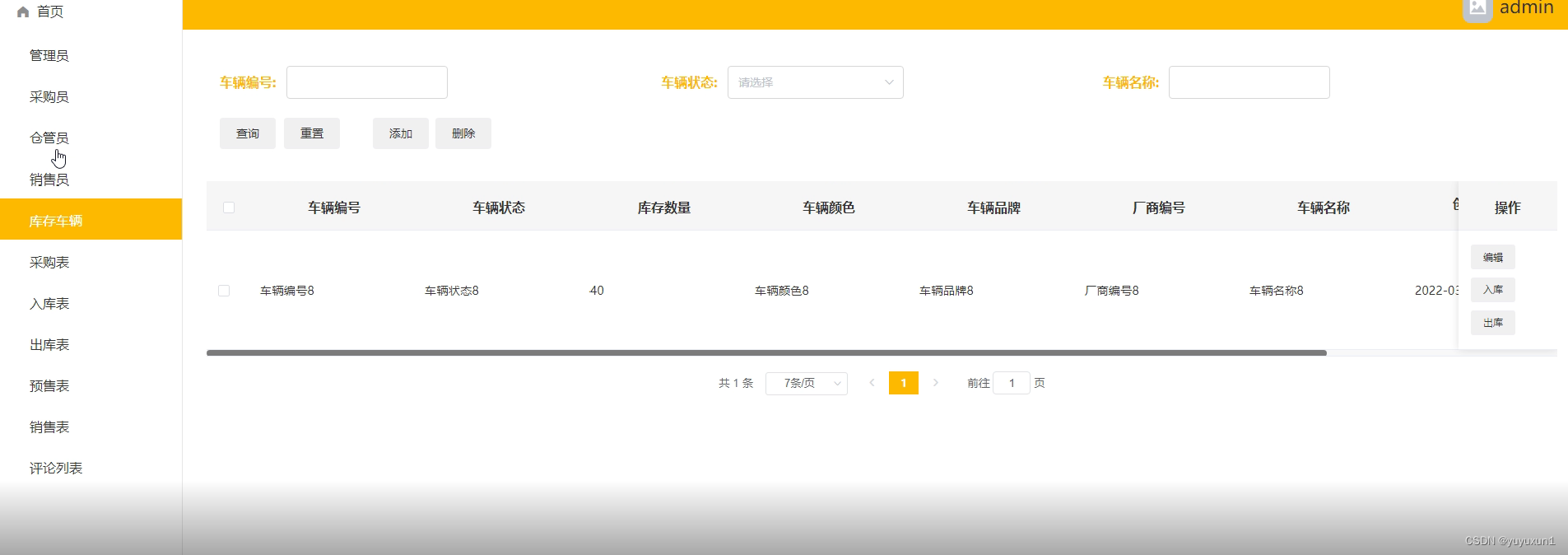Click 入库 button in the row

[x=1493, y=290]
